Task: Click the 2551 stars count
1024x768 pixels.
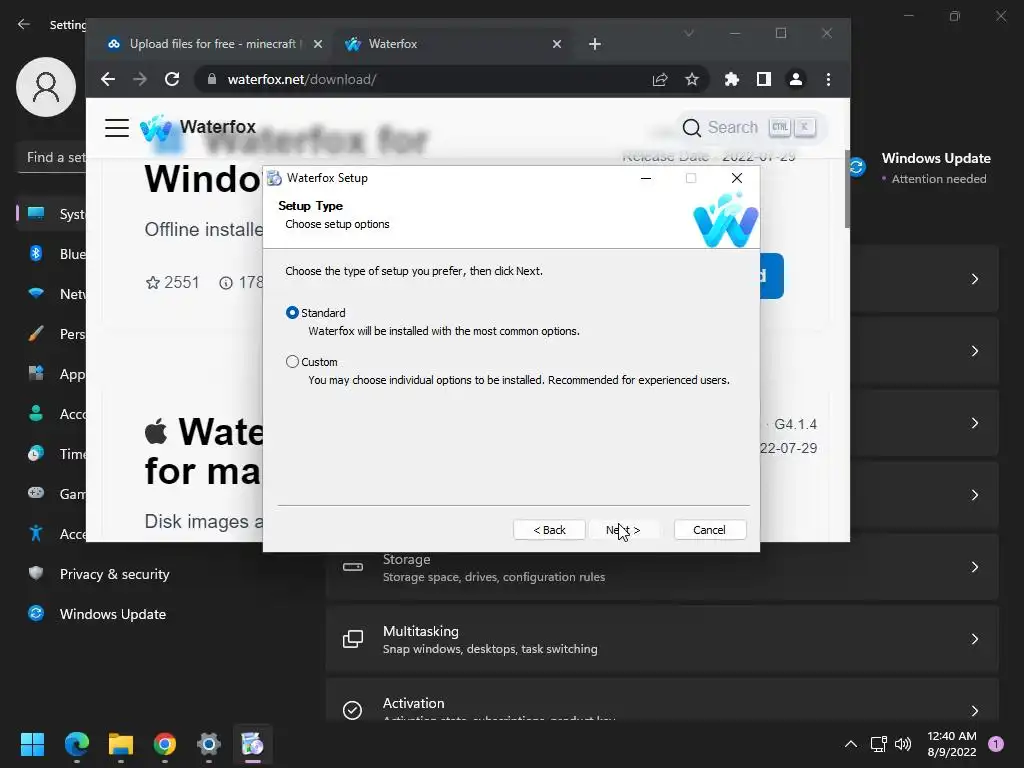Action: point(172,283)
